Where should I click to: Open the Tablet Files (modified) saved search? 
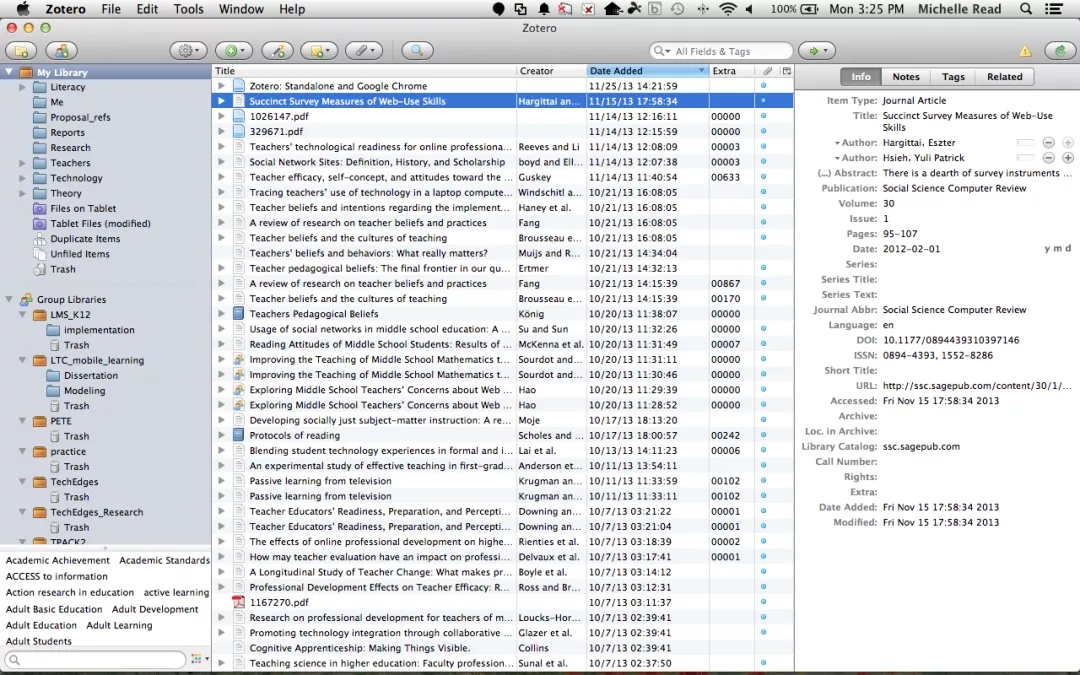coord(100,224)
